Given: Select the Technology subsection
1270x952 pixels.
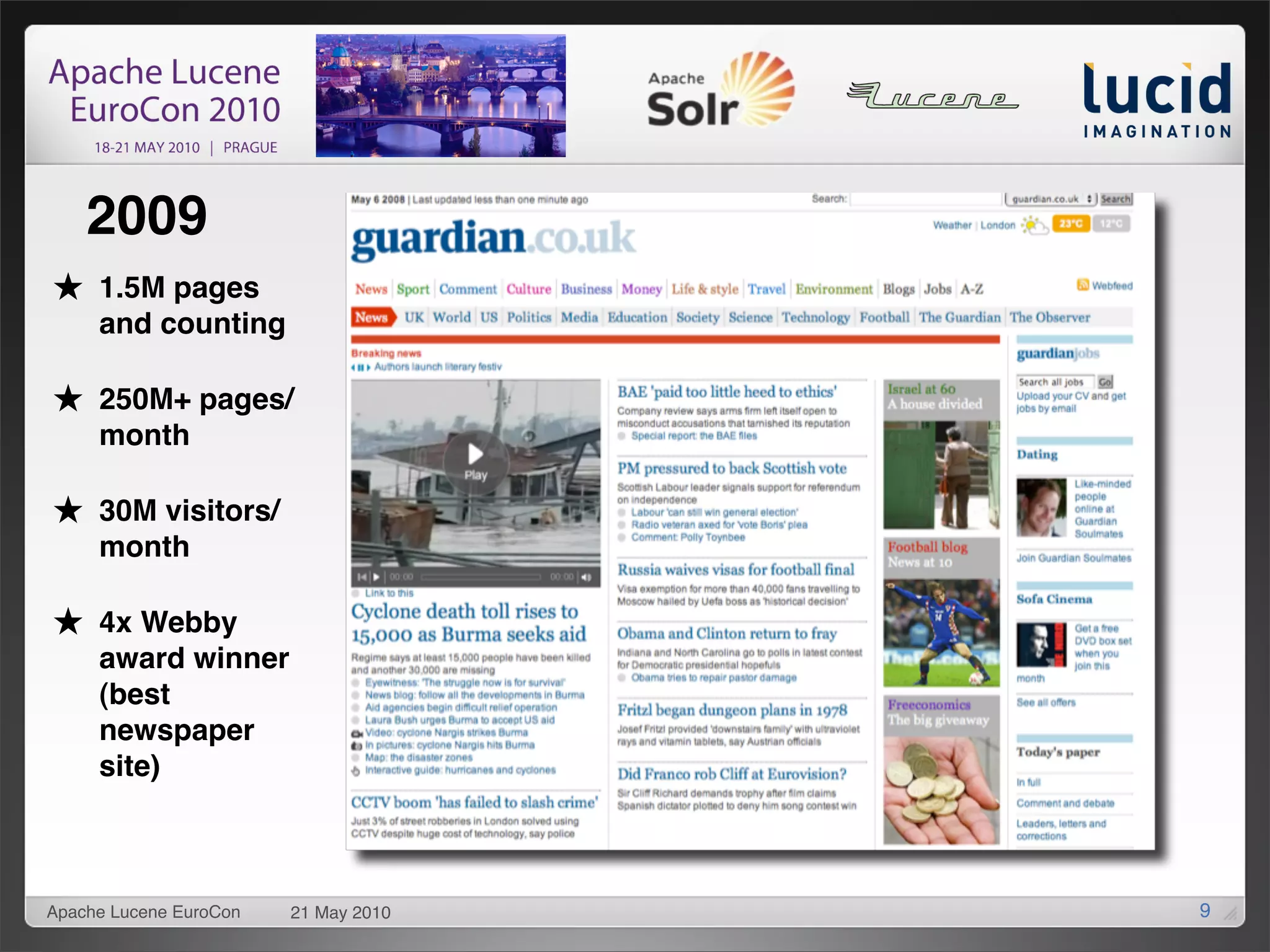Looking at the screenshot, I should tap(815, 317).
